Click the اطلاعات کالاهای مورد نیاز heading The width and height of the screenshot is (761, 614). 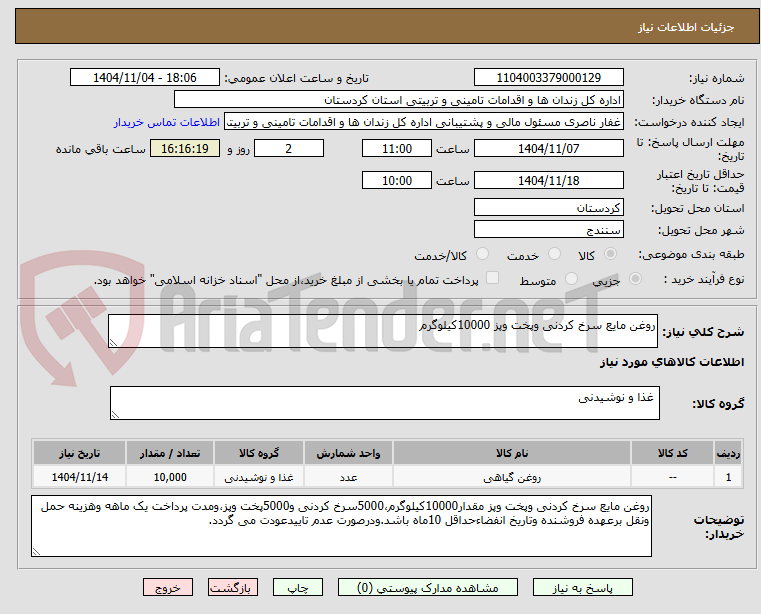(672, 362)
